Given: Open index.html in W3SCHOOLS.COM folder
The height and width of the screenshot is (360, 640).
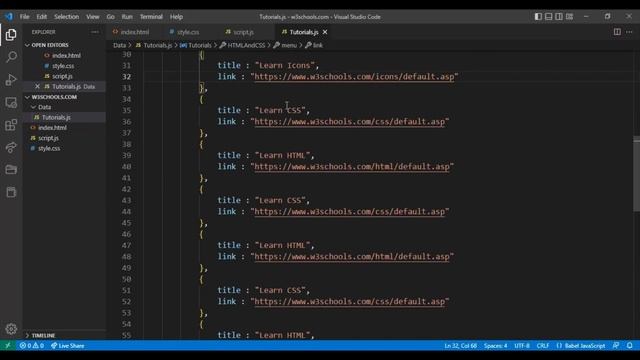Looking at the screenshot, I should (x=52, y=128).
